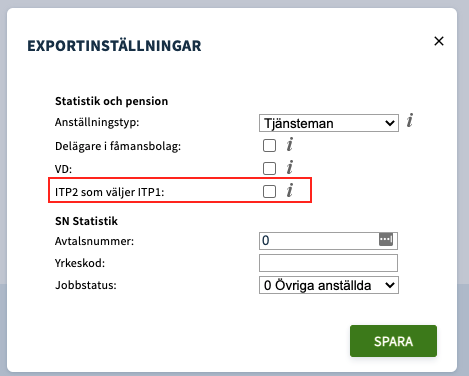Open the lookup icon in Avtalsnummer field
This screenshot has height=376, width=469.
[386, 239]
